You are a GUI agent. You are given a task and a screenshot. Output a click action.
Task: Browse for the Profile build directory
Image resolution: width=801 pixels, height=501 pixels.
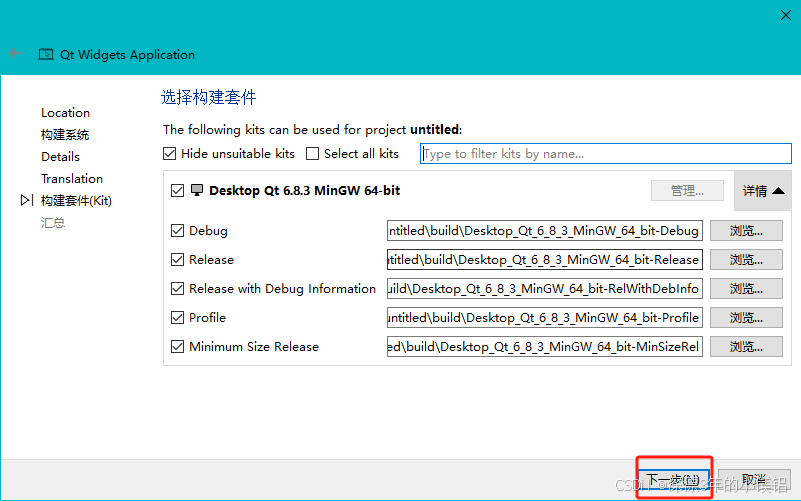click(746, 318)
